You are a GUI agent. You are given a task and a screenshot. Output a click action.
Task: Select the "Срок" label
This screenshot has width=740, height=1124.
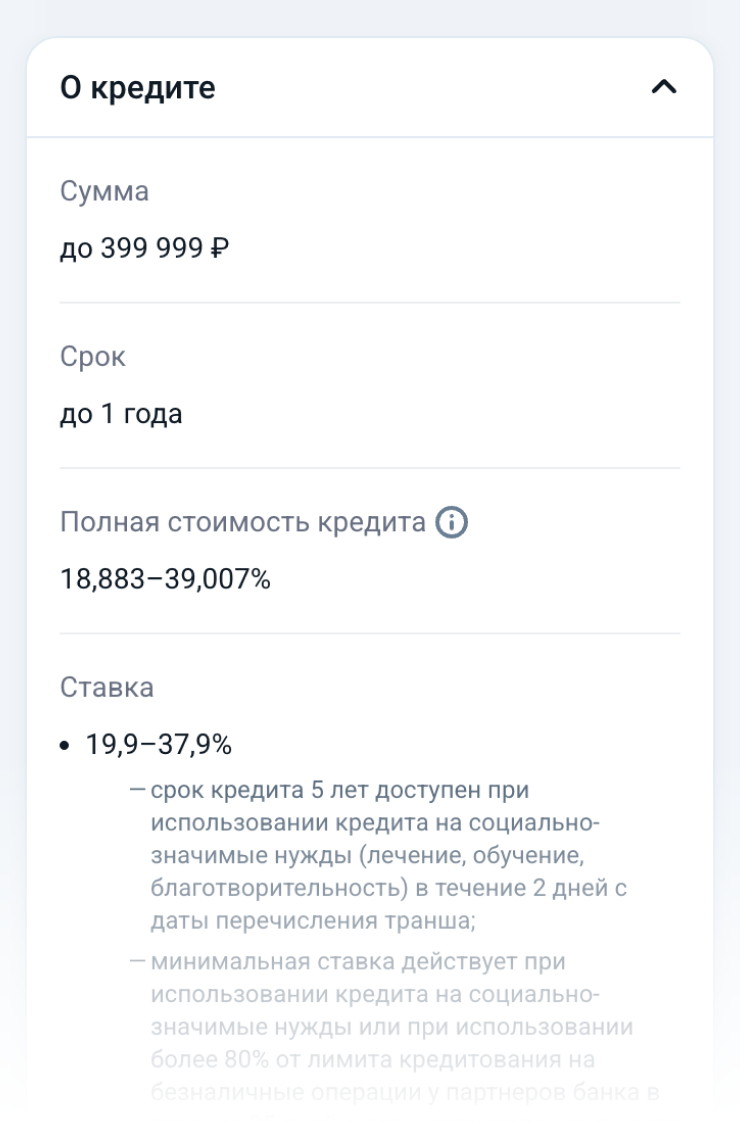[x=93, y=357]
